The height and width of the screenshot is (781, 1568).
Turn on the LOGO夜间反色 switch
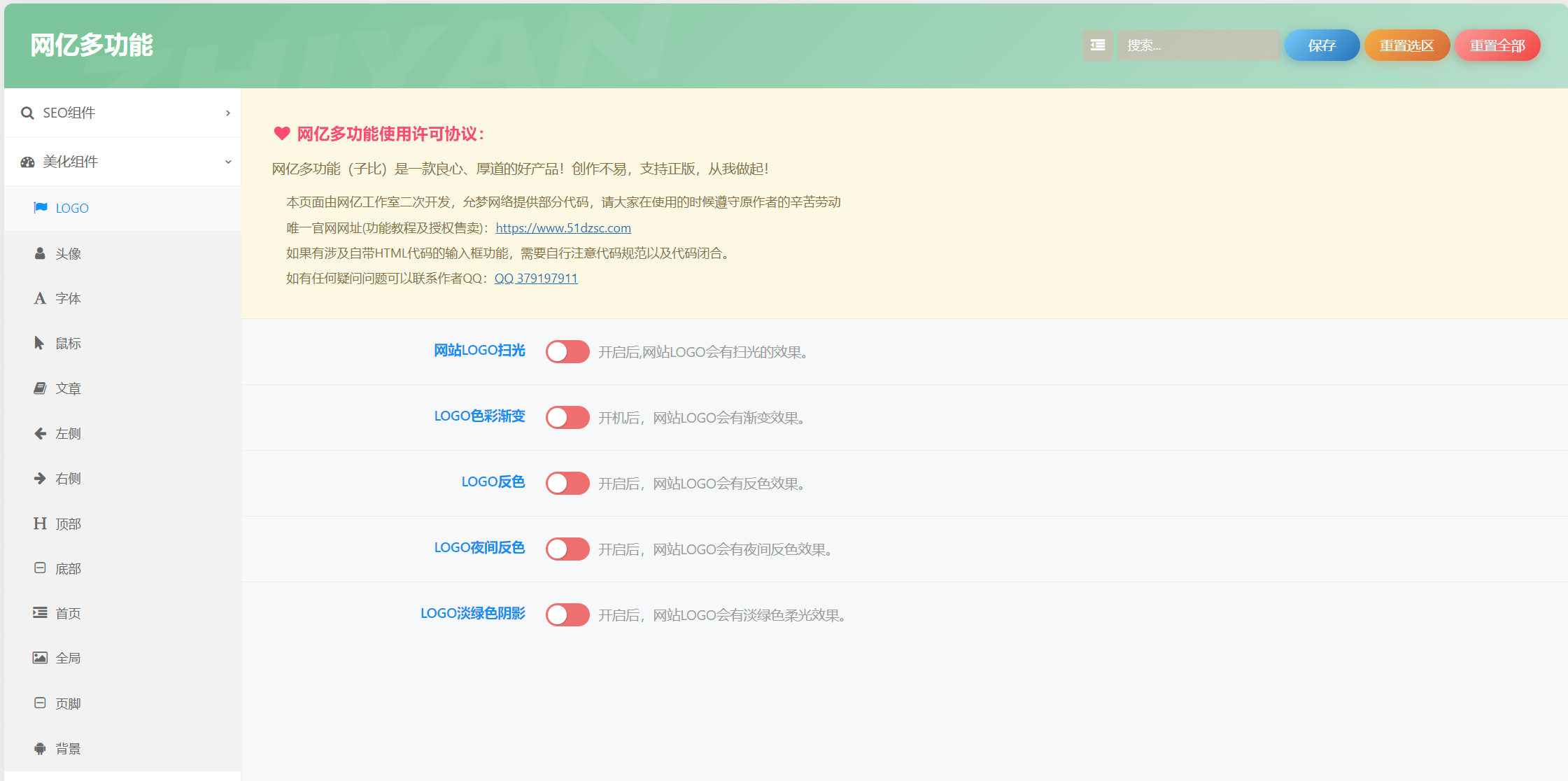point(567,549)
